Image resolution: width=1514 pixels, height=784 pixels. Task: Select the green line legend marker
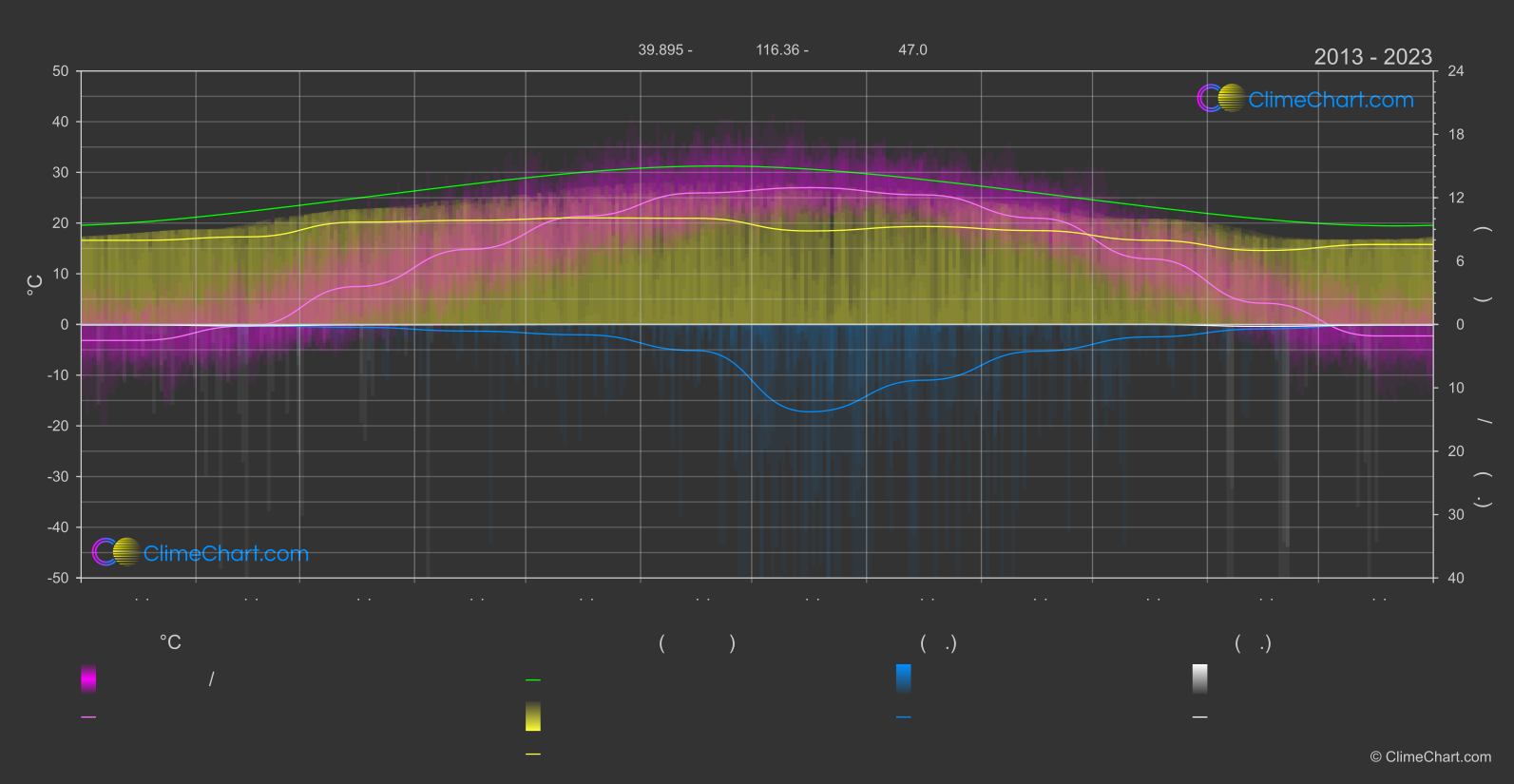pos(533,680)
